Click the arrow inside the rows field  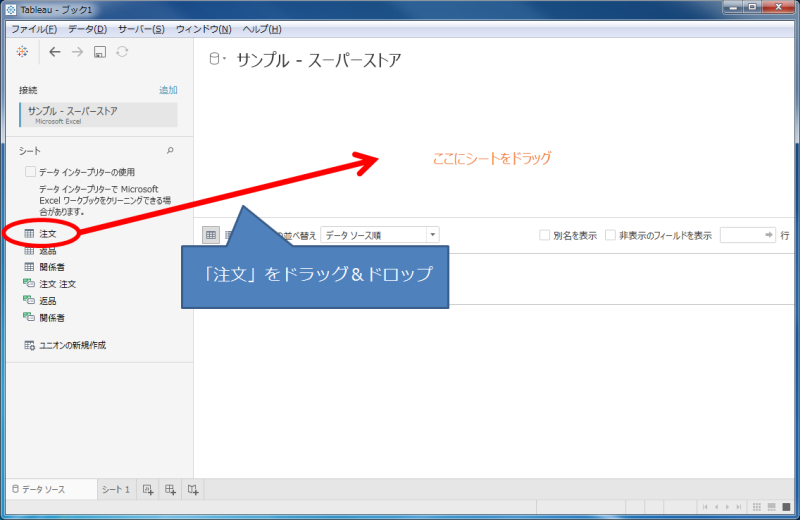click(769, 235)
